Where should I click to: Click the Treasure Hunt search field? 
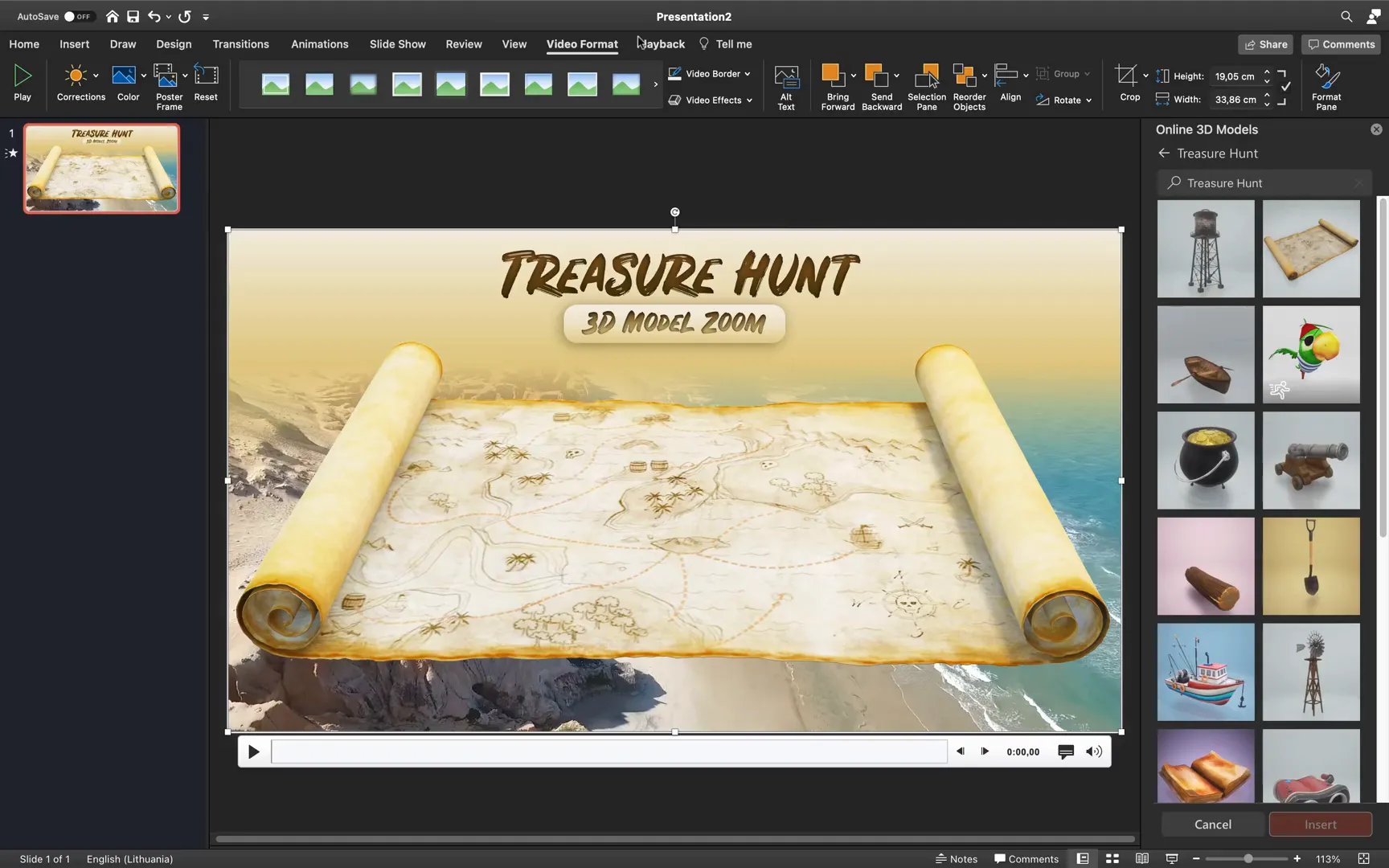(x=1264, y=182)
